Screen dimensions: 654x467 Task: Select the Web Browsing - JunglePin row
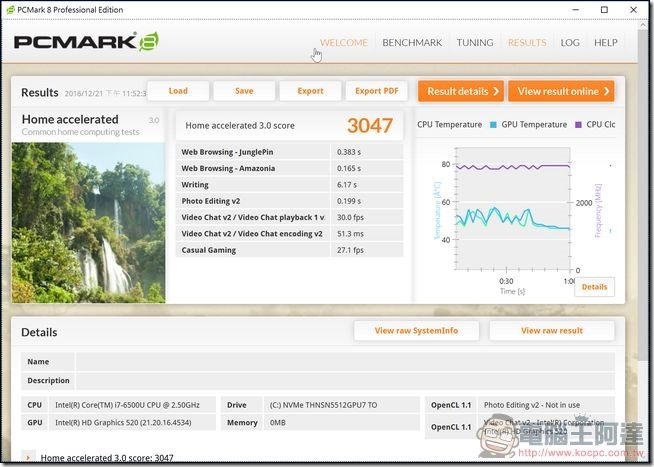[x=289, y=152]
